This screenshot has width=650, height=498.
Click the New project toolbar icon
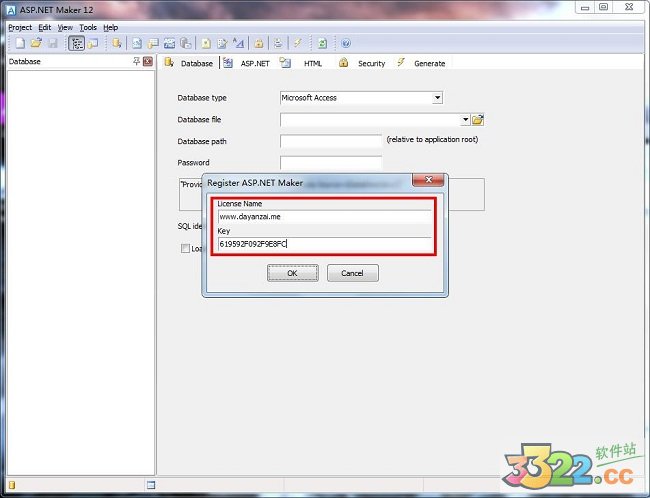point(20,43)
